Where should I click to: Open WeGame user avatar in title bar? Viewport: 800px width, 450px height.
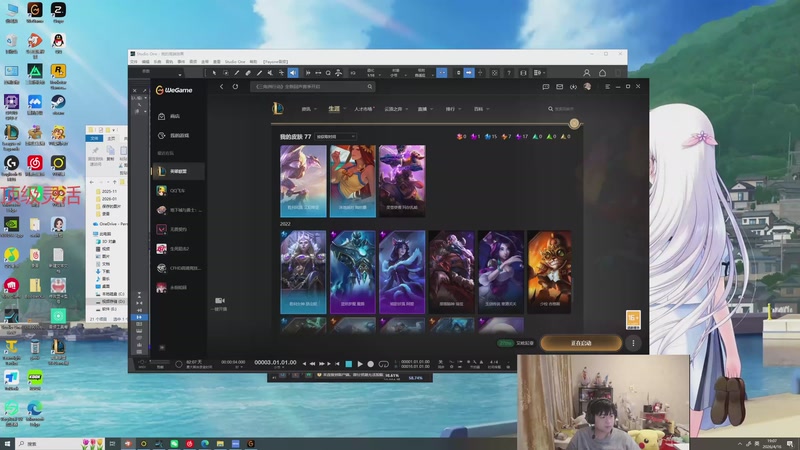point(587,87)
